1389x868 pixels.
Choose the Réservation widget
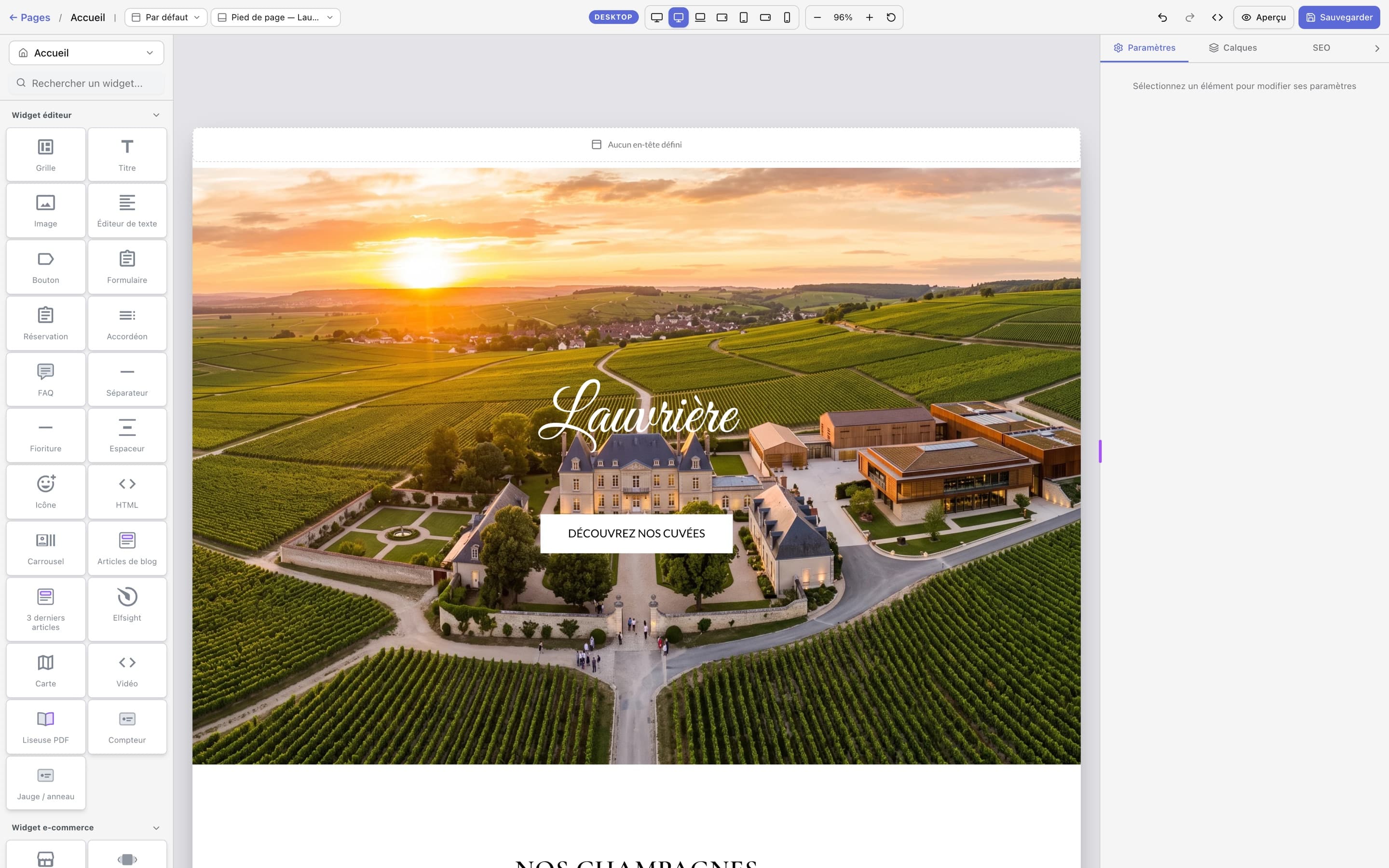[x=46, y=323]
